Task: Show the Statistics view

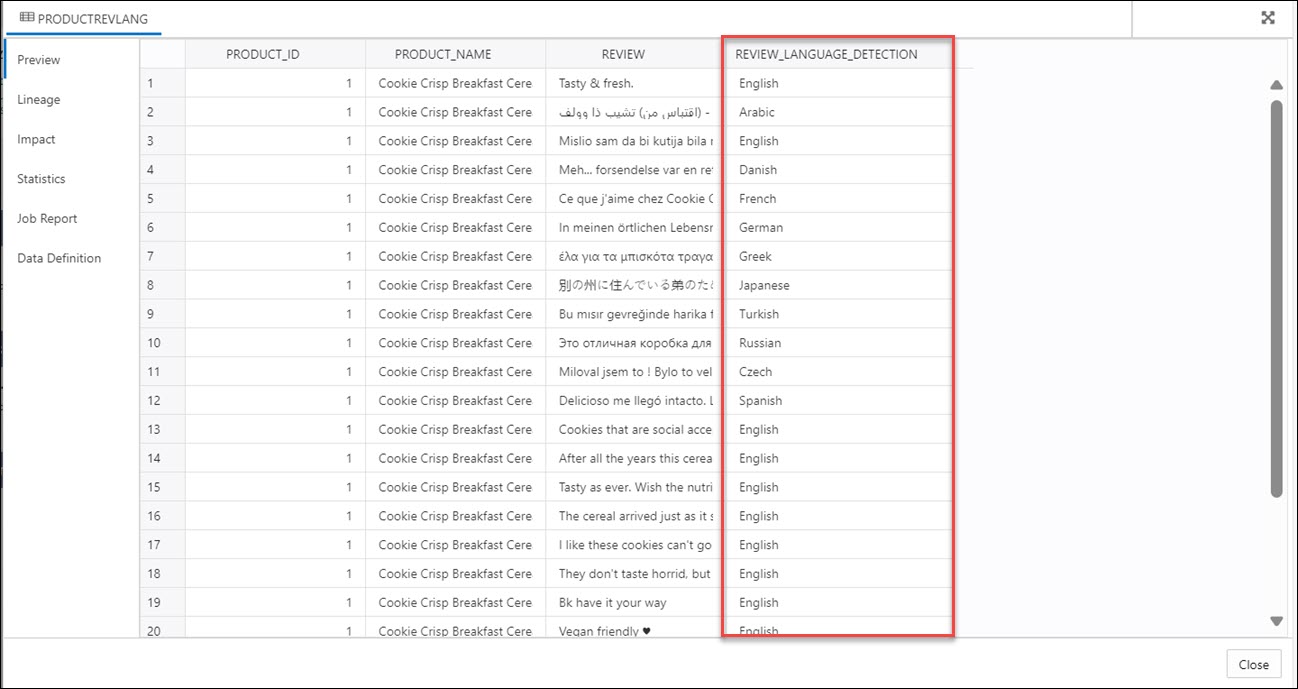Action: pyautogui.click(x=41, y=178)
